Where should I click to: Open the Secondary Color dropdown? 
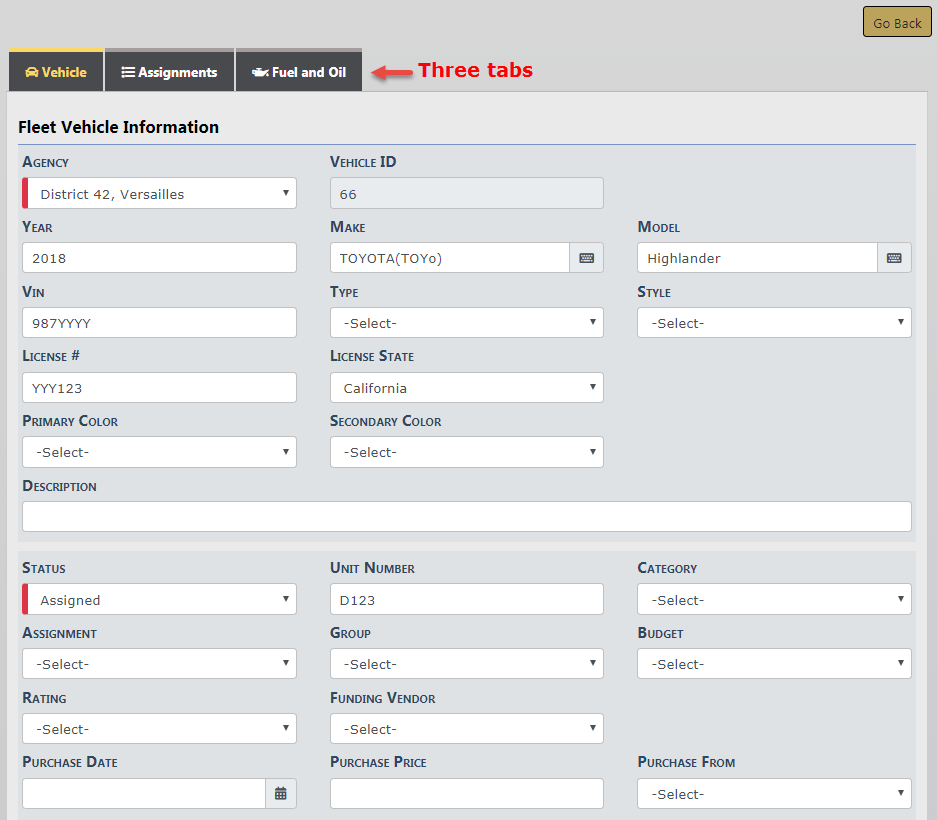point(466,452)
